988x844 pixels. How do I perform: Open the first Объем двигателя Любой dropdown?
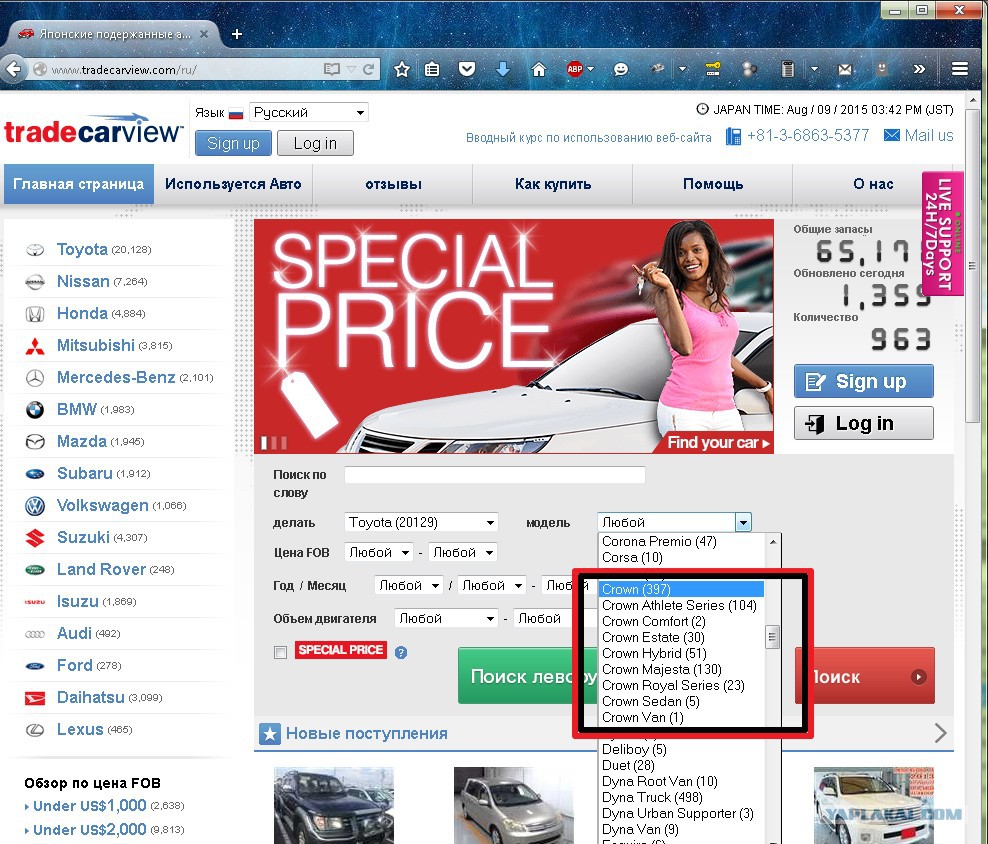point(446,619)
